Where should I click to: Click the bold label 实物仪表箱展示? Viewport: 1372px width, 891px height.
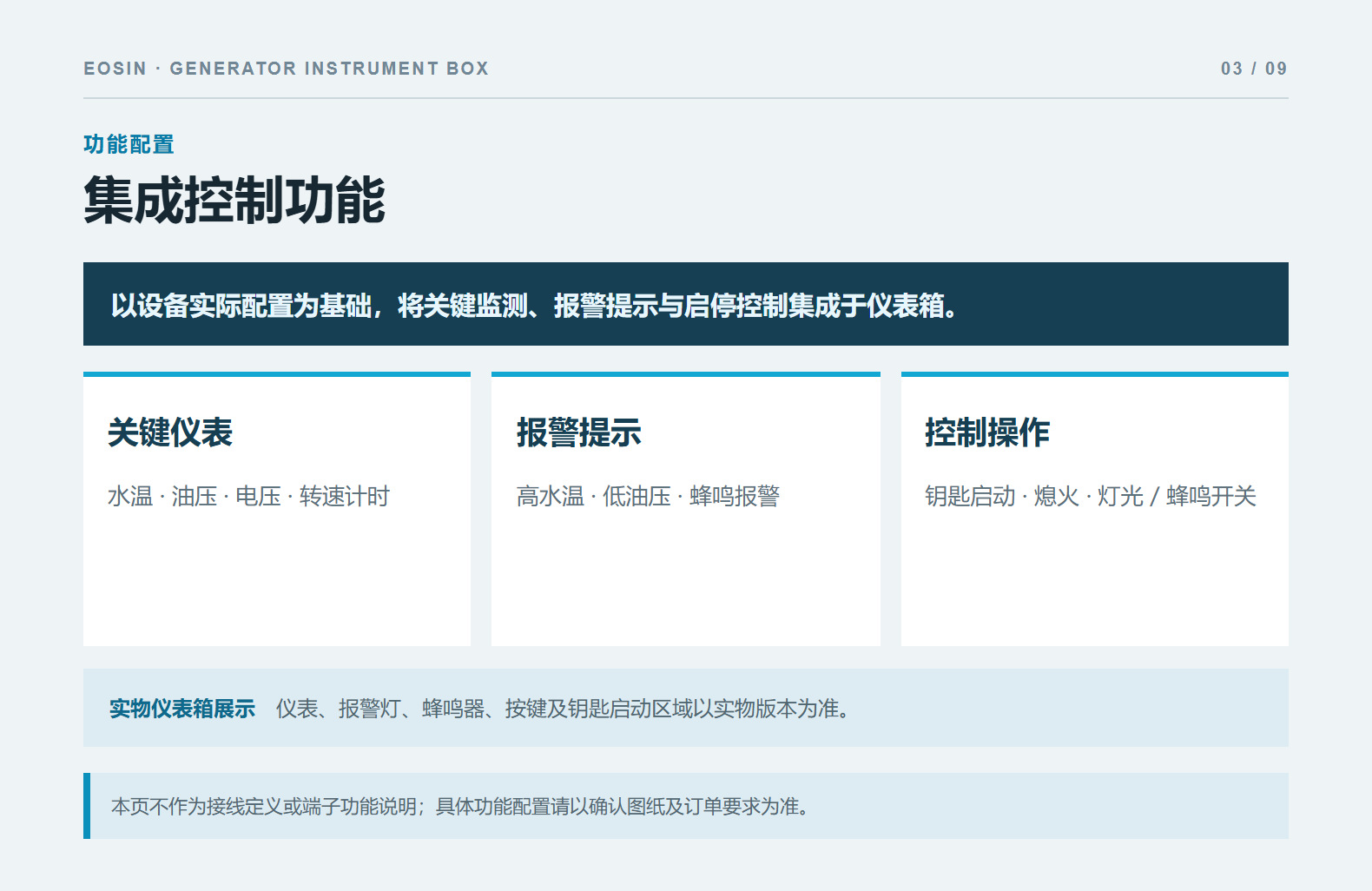click(182, 709)
